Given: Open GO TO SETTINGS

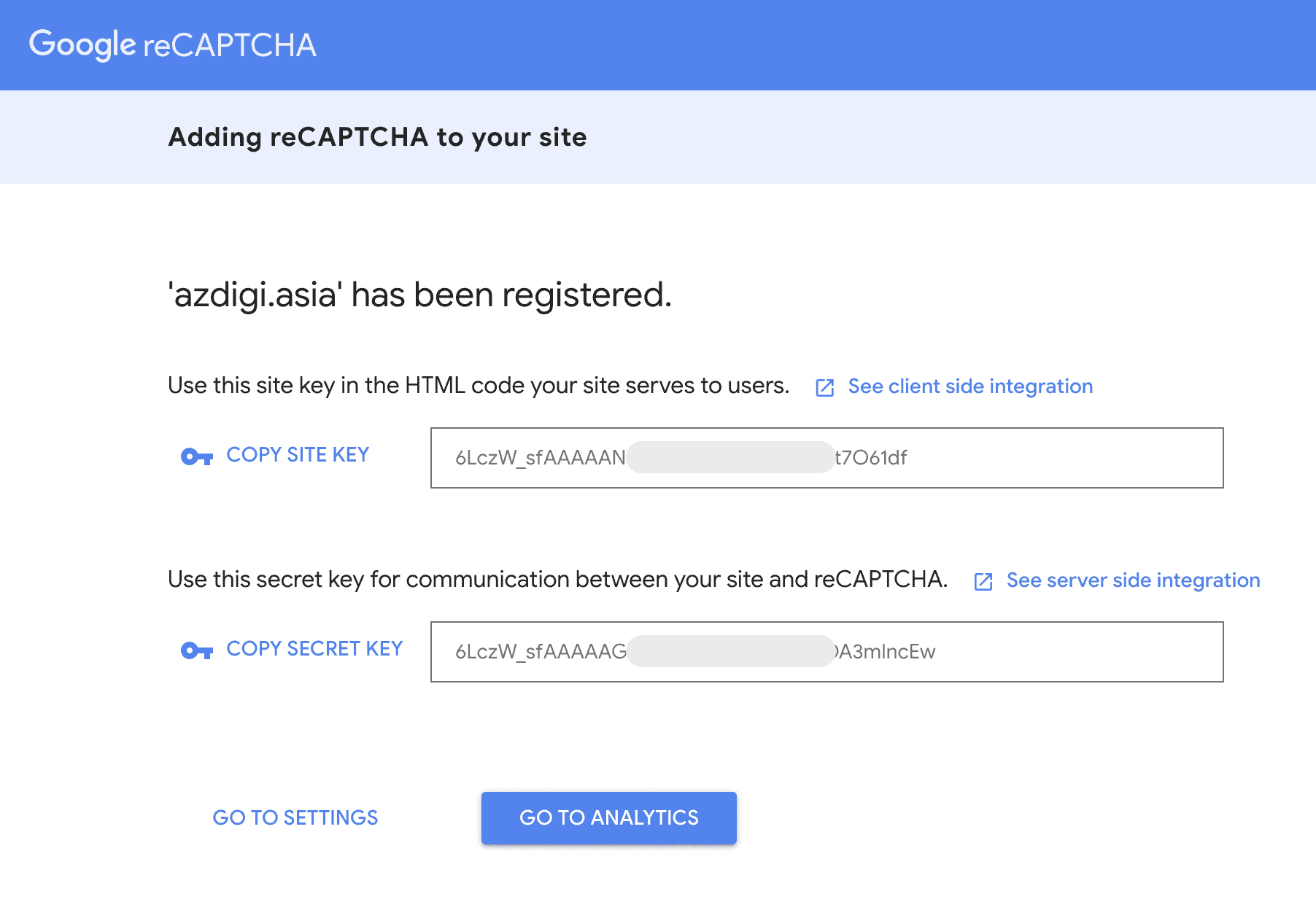Looking at the screenshot, I should 295,817.
